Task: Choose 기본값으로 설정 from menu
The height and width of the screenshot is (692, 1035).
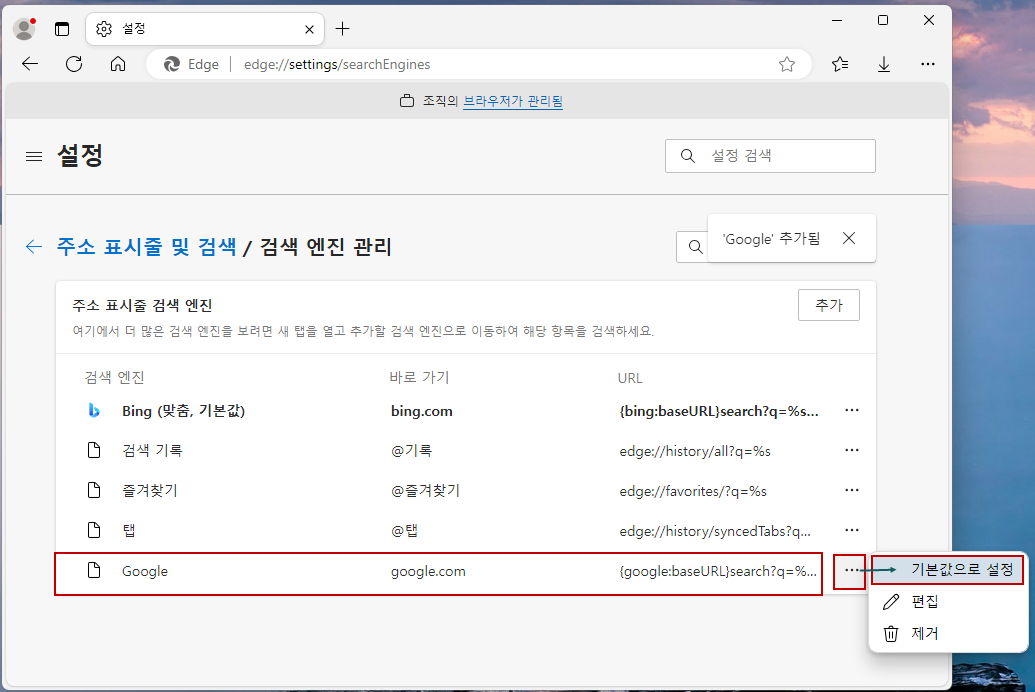Action: (x=947, y=569)
